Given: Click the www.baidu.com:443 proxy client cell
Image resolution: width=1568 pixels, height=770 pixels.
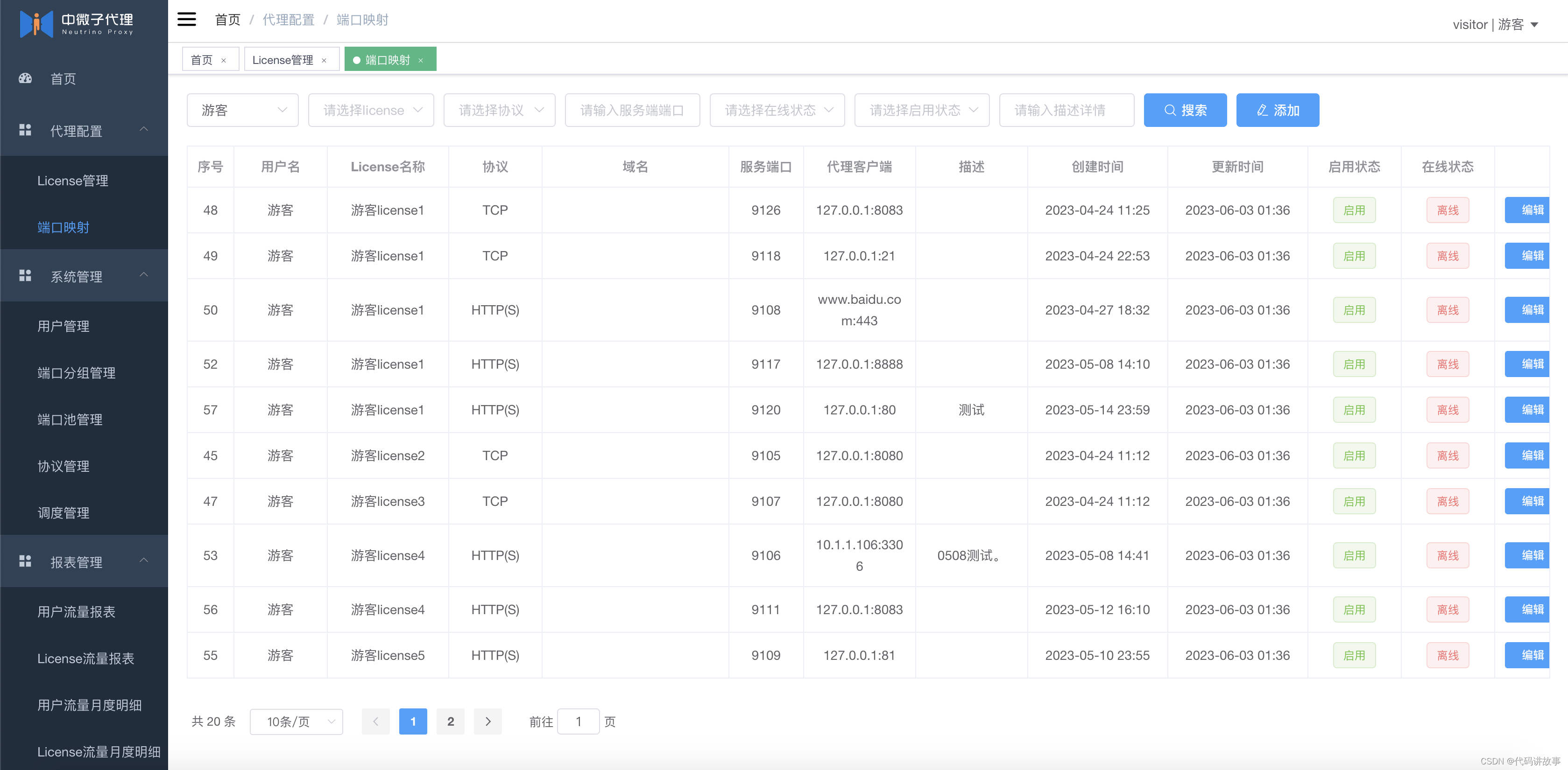Looking at the screenshot, I should coord(859,309).
